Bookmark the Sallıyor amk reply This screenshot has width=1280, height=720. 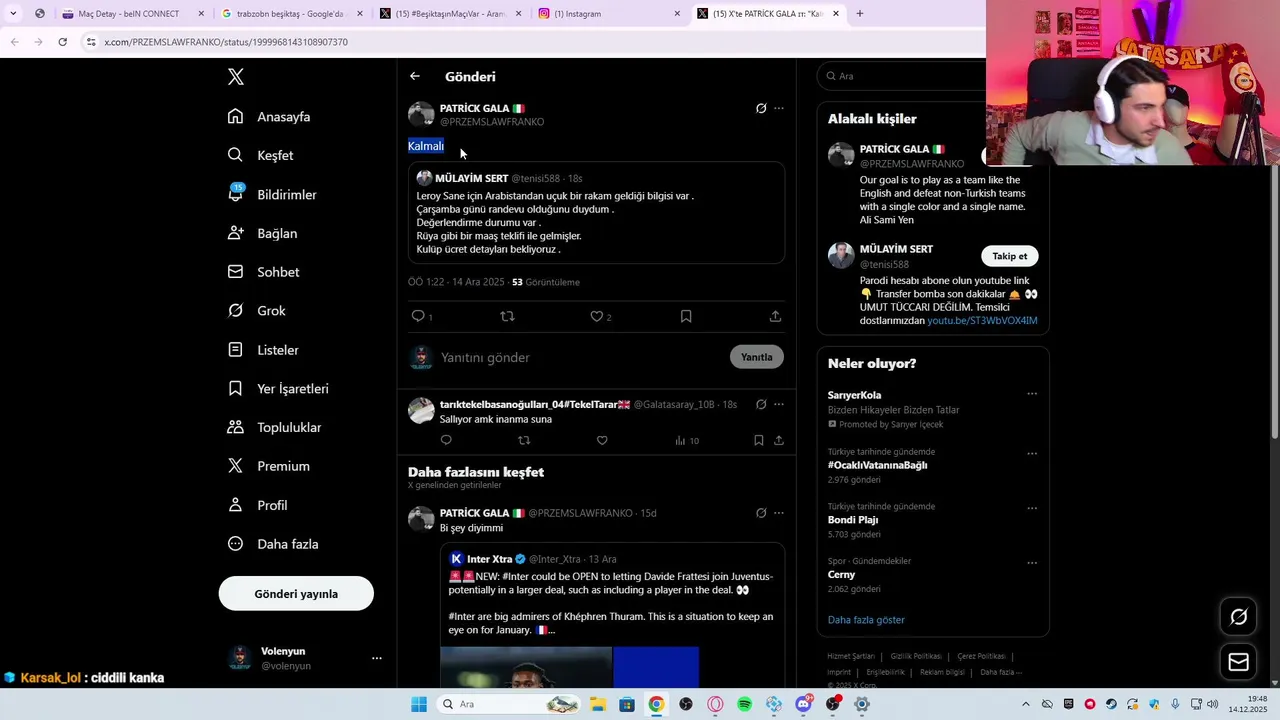tap(759, 440)
